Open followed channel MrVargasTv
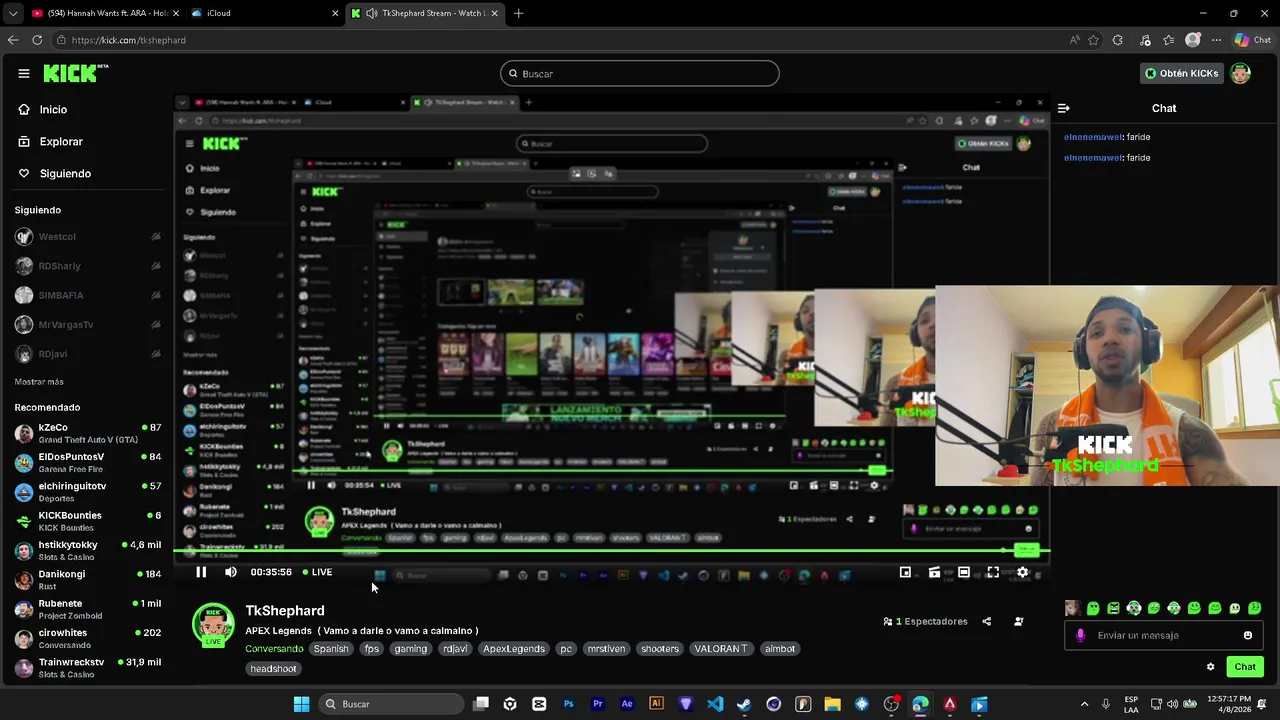 coord(87,325)
